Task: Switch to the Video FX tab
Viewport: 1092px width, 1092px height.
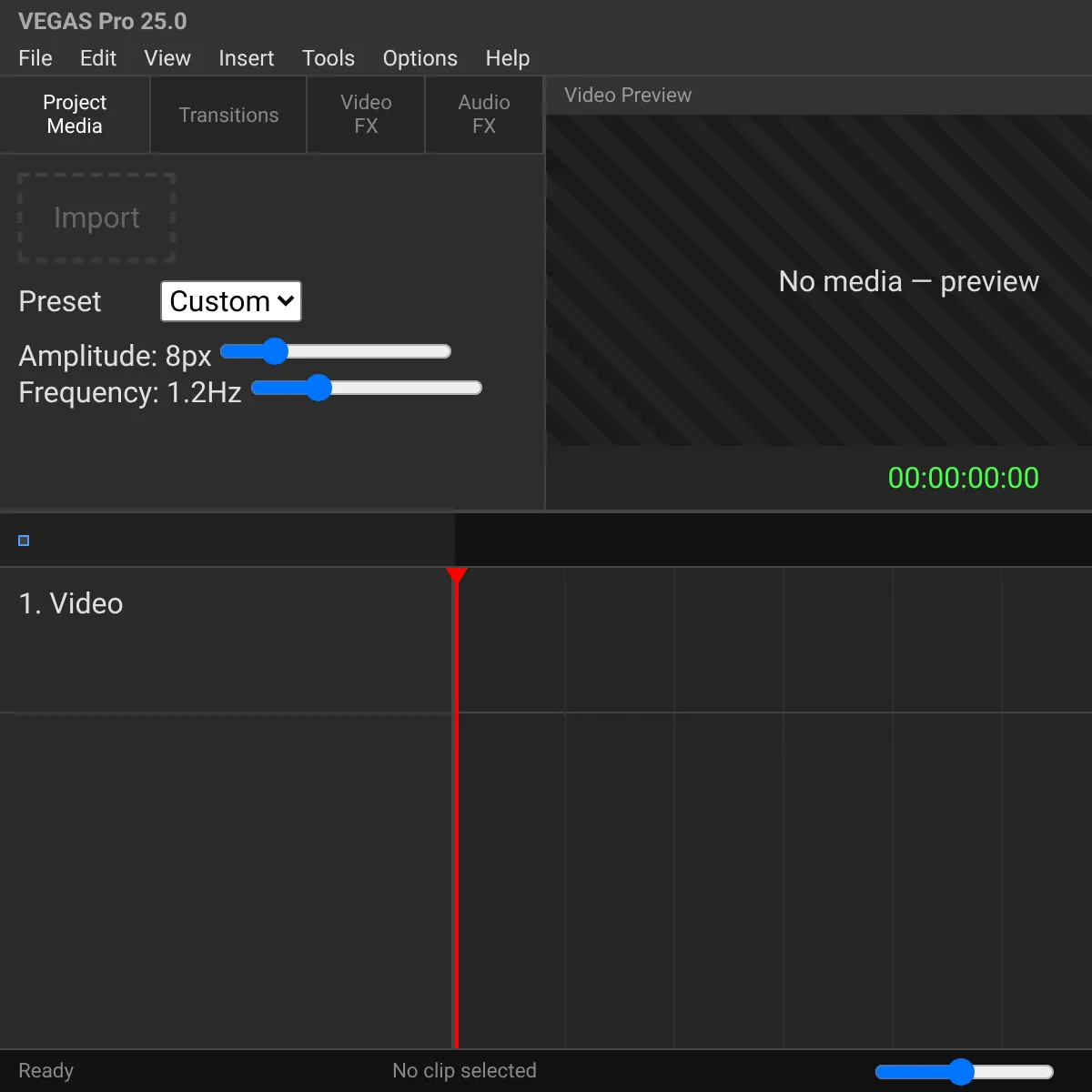Action: [366, 115]
